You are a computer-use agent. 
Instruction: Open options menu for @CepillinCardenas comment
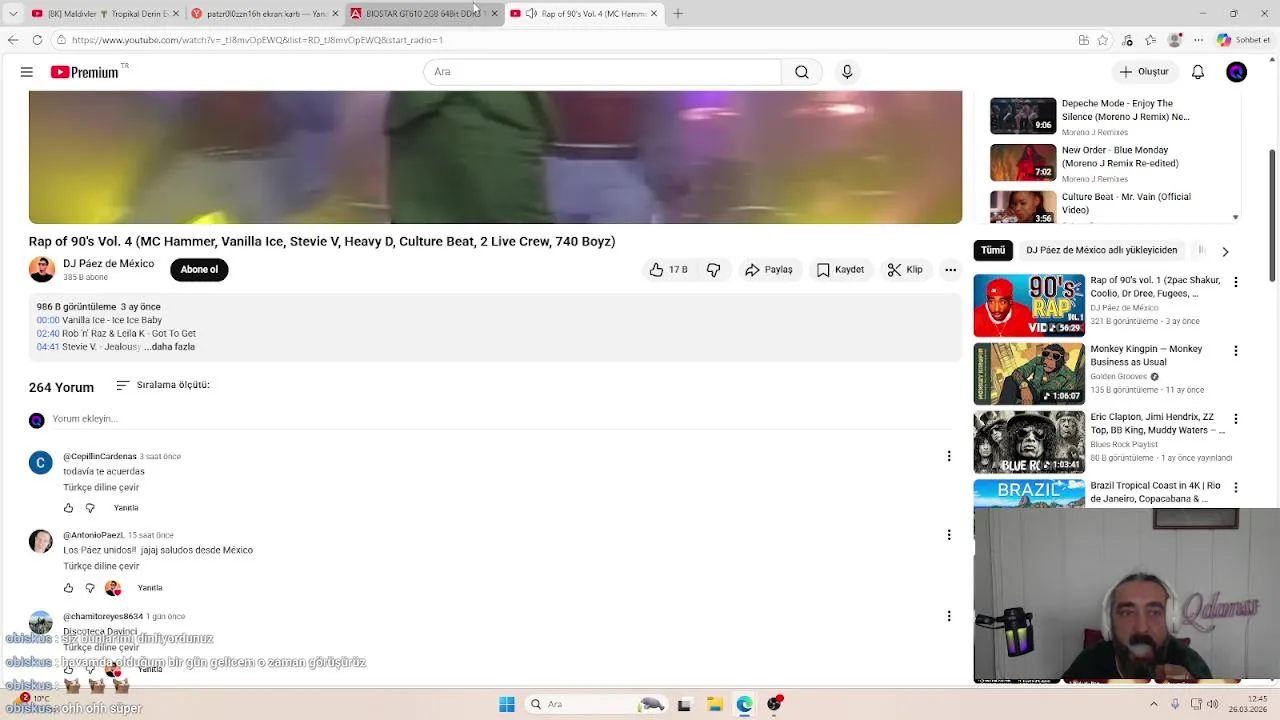[x=949, y=456]
